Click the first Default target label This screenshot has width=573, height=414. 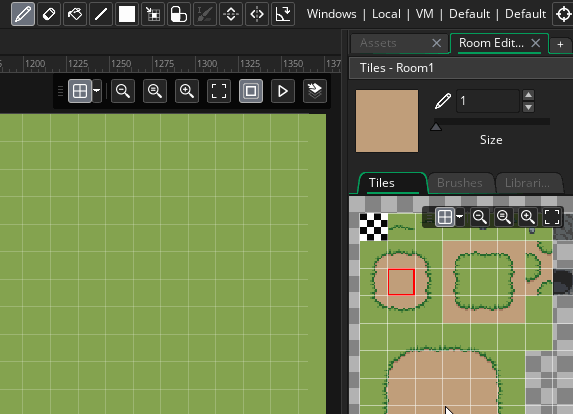469,14
